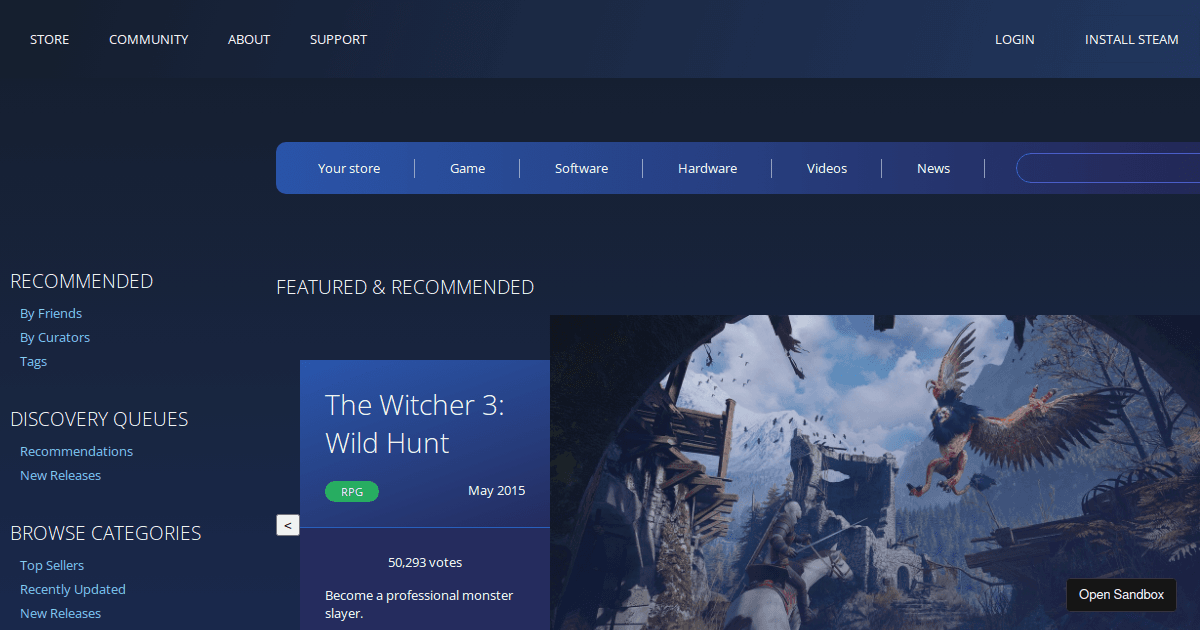Click LOGIN at the top right
The height and width of the screenshot is (630, 1200).
pyautogui.click(x=1014, y=39)
